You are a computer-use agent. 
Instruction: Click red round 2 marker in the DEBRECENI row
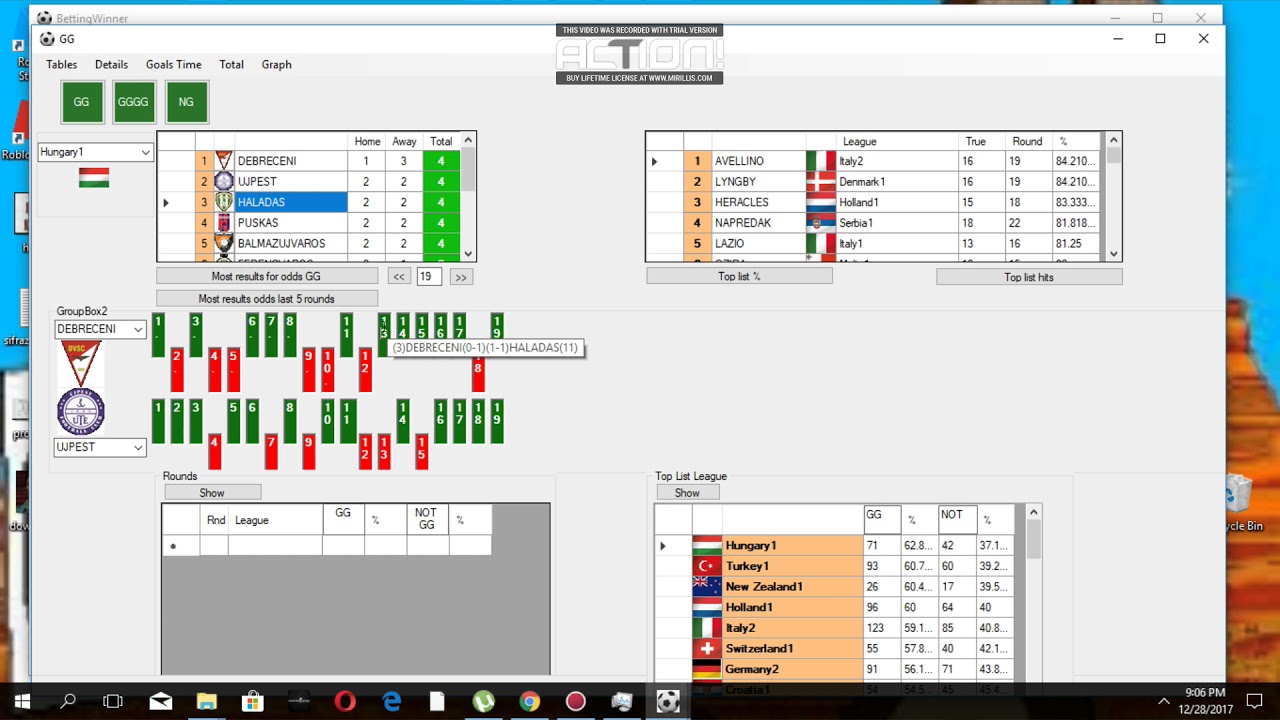pyautogui.click(x=177, y=370)
